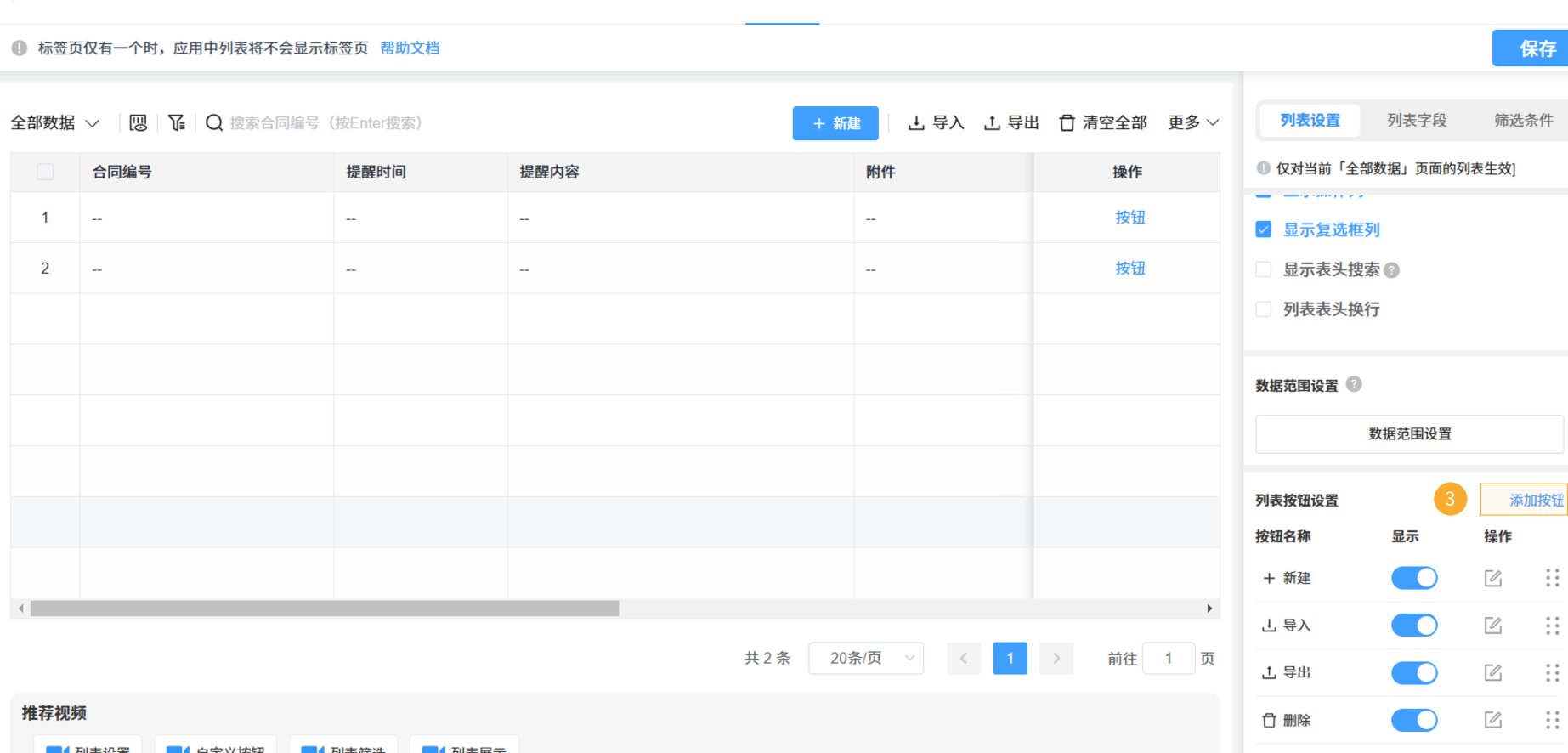Click the 保存 button
The image size is (1568, 753).
[1531, 48]
